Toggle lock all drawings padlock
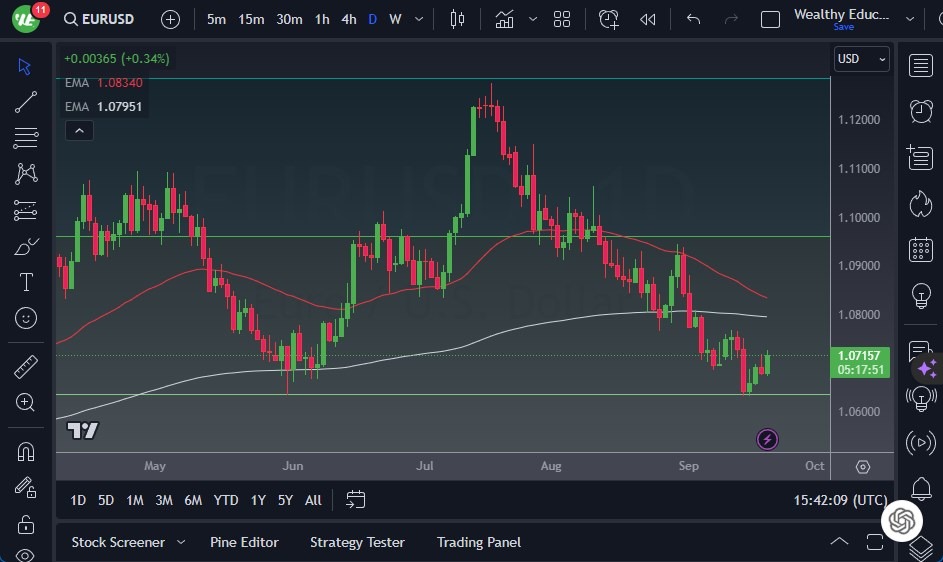Viewport: 943px width, 562px height. [26, 524]
